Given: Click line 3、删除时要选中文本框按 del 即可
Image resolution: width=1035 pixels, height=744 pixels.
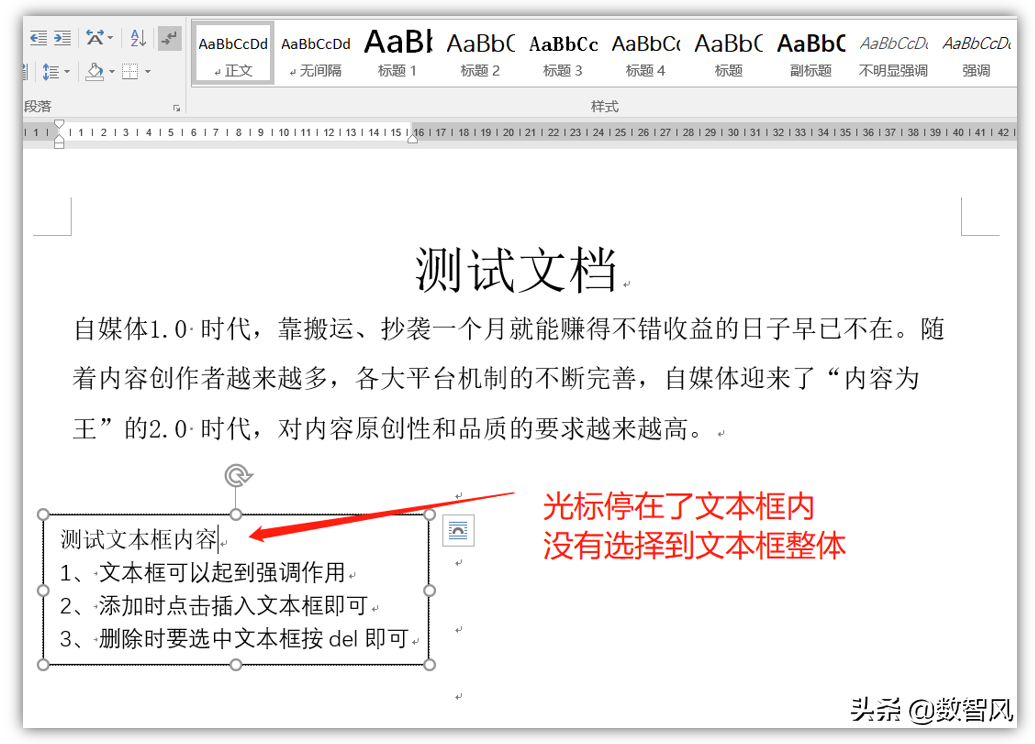Looking at the screenshot, I should pos(234,638).
